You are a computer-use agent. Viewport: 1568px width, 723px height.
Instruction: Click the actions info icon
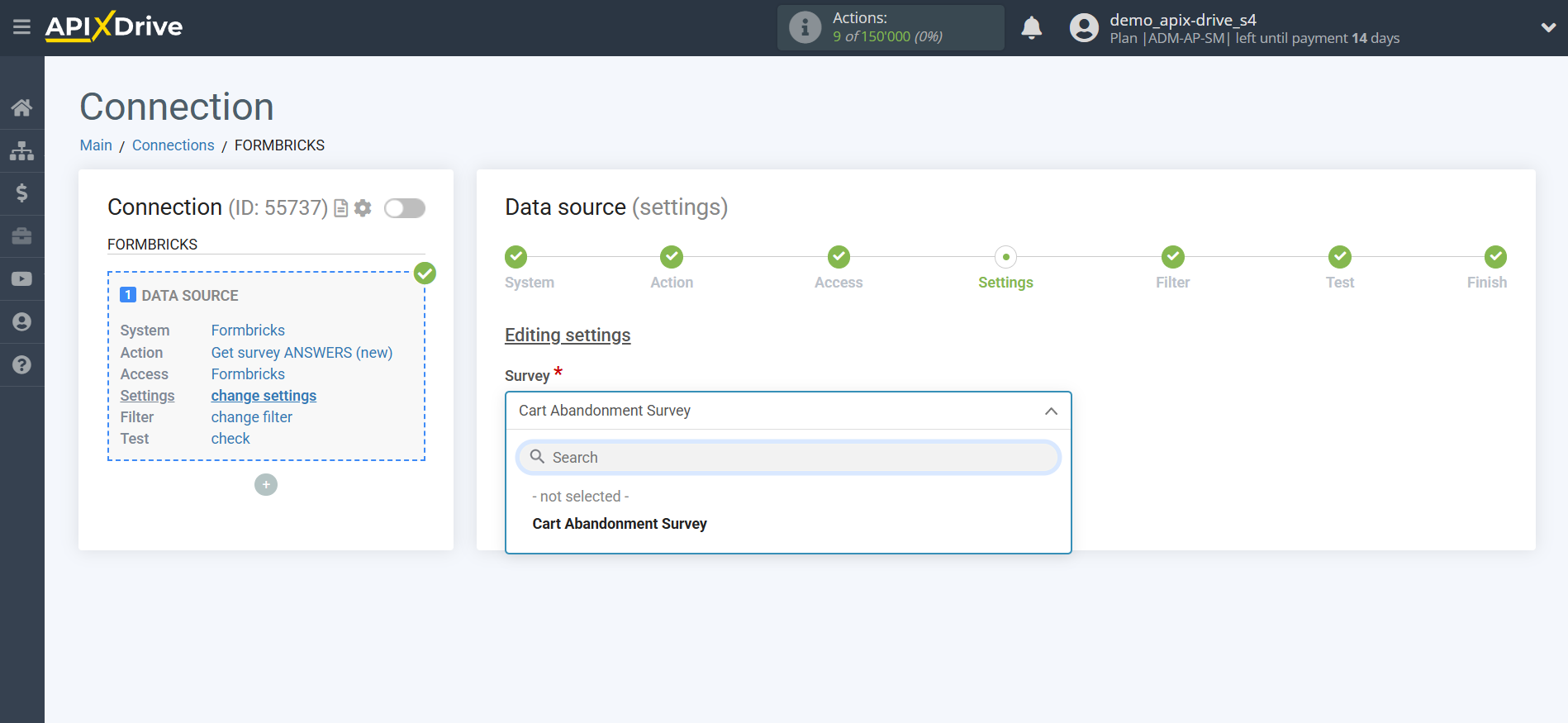click(805, 27)
